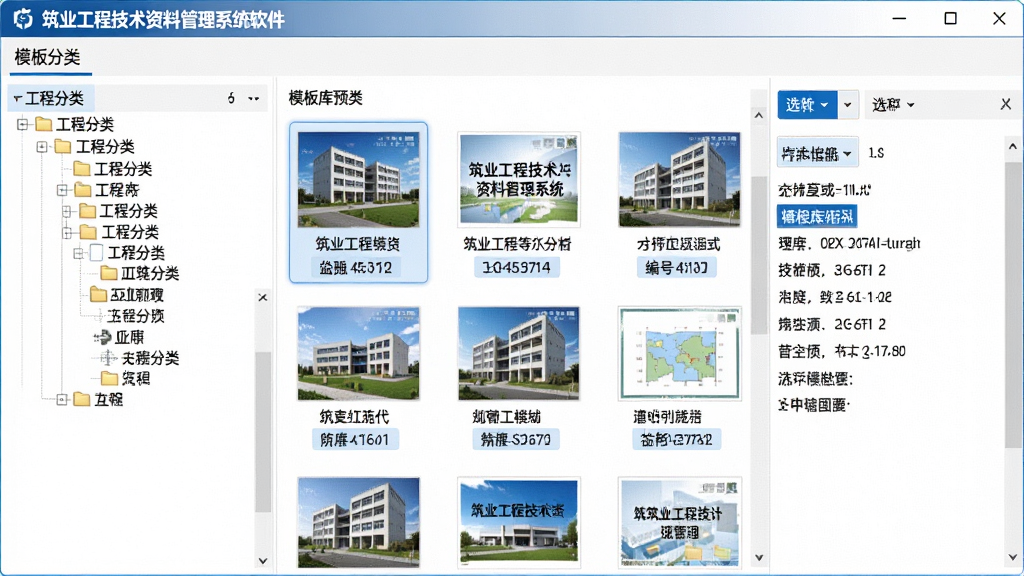Click the small X beside the tree scrollbar
The image size is (1024, 576).
click(x=263, y=297)
